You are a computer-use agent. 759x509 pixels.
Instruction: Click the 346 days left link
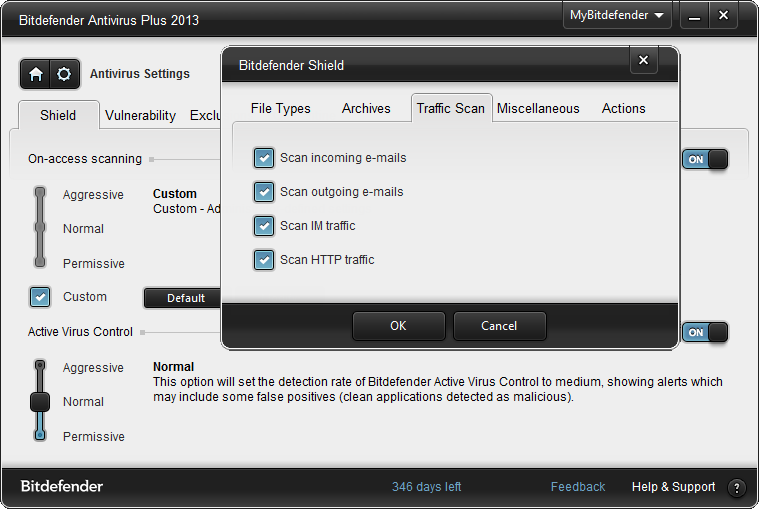tap(426, 487)
